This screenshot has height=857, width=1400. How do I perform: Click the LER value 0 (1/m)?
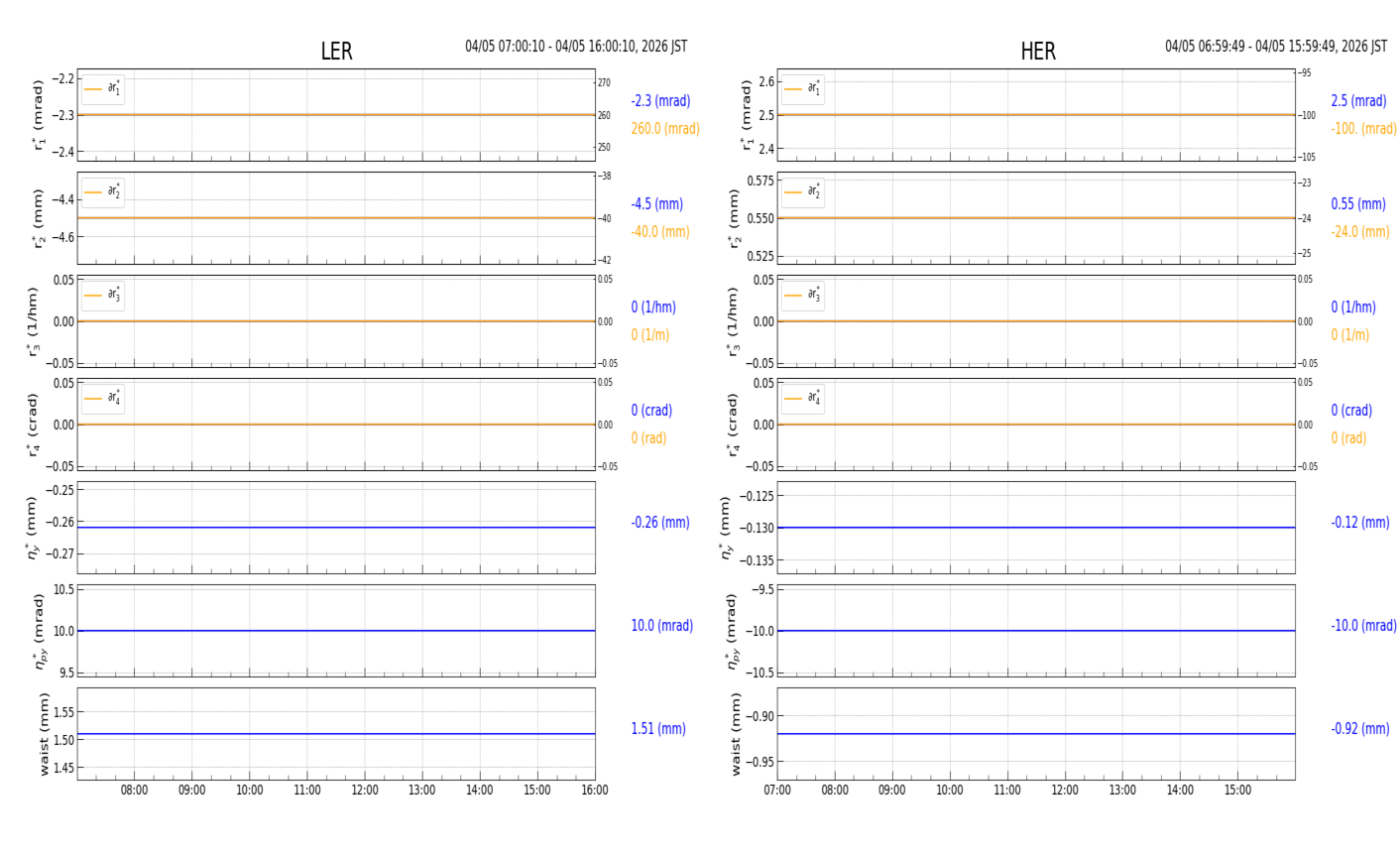(650, 335)
